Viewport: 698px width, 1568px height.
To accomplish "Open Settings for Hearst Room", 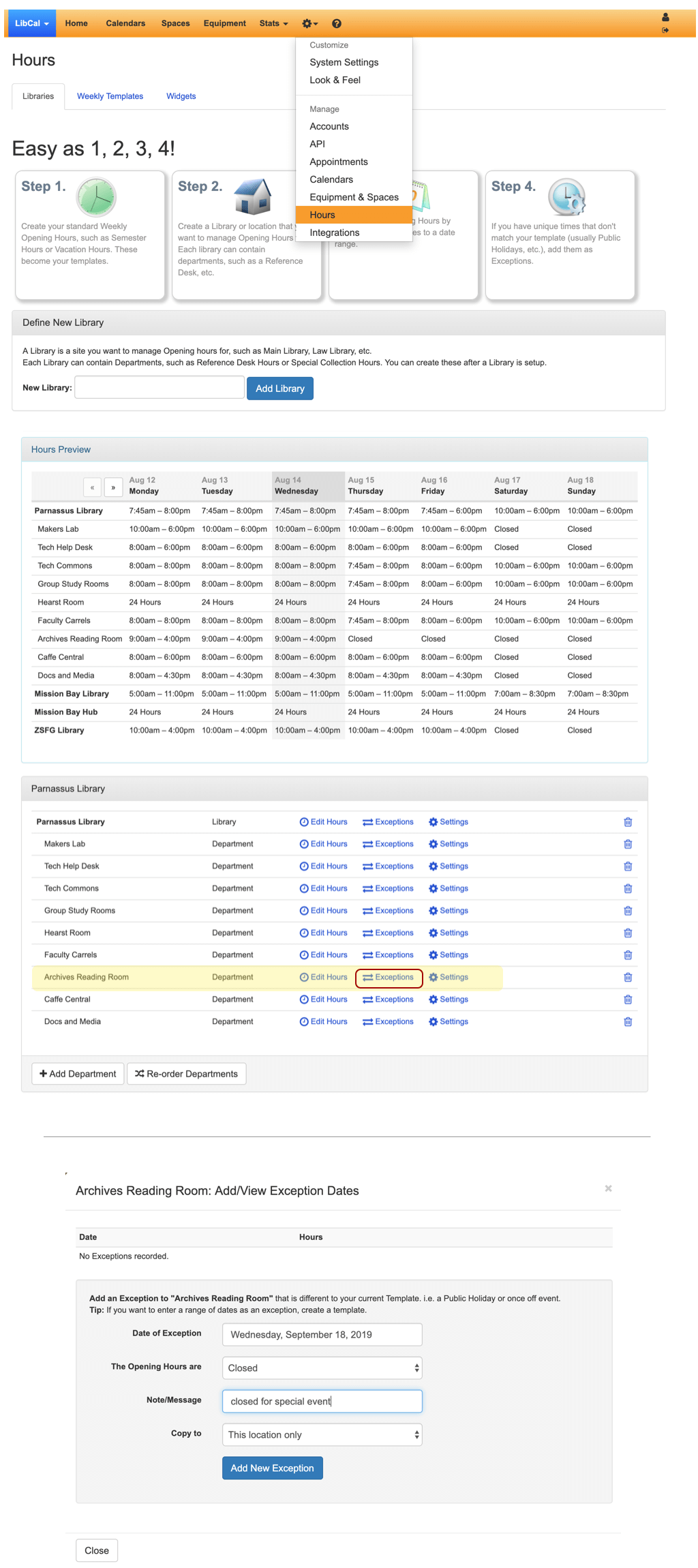I will click(449, 933).
